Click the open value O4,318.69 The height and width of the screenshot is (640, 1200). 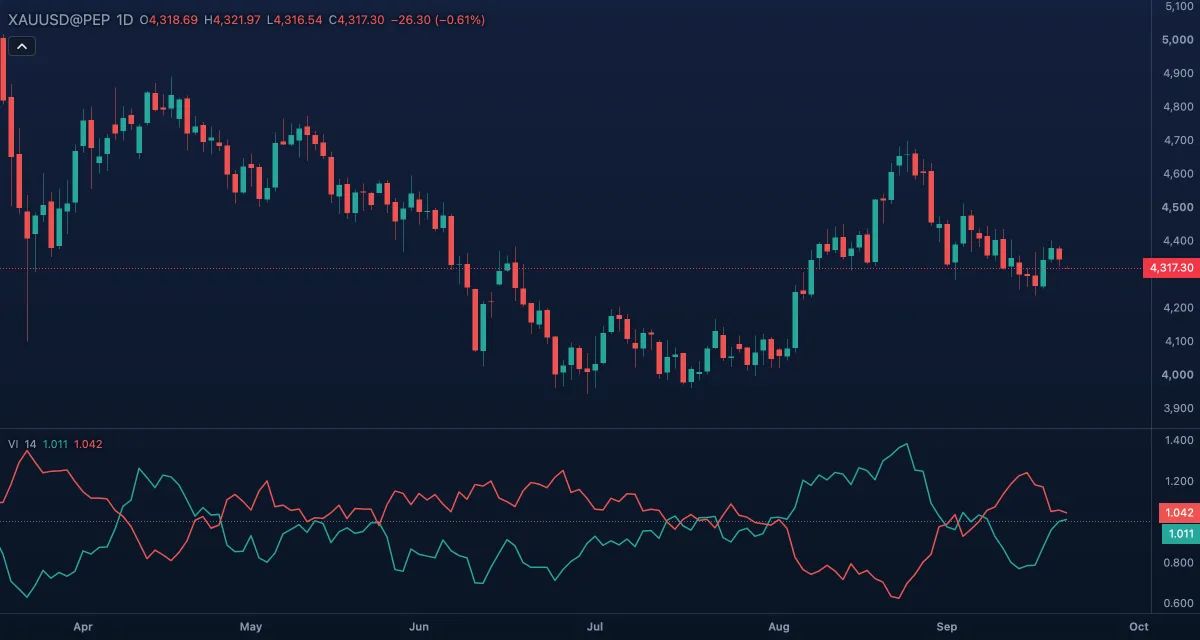pyautogui.click(x=169, y=20)
